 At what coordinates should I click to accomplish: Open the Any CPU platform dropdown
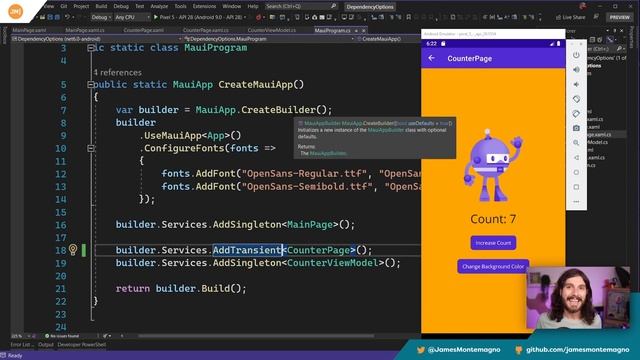[x=132, y=17]
